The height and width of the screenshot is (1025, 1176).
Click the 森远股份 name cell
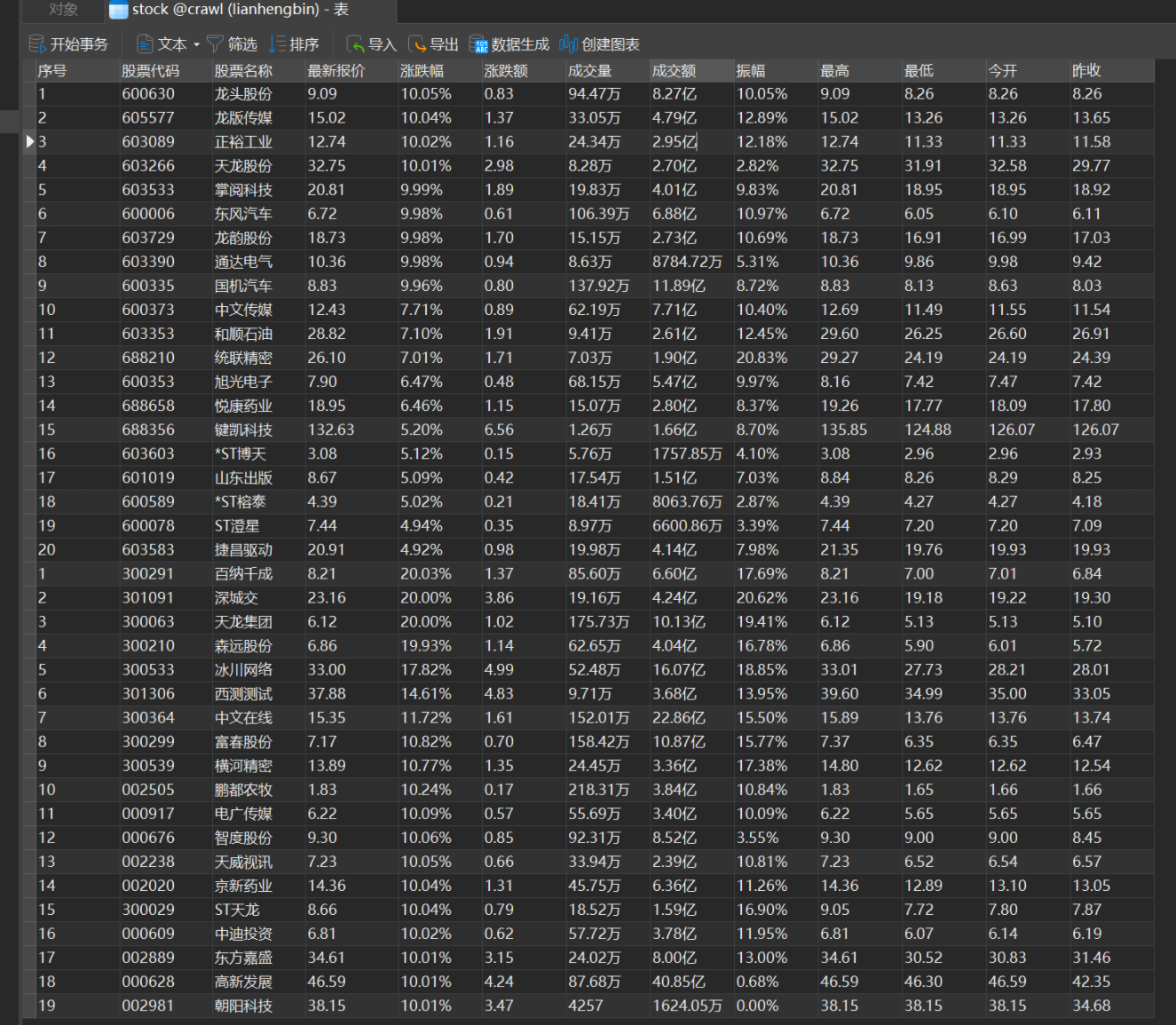[x=258, y=644]
